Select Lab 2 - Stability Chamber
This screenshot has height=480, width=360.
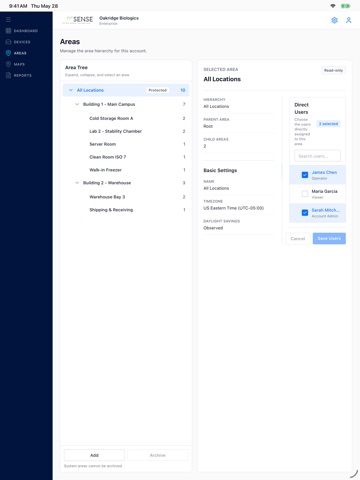click(115, 131)
